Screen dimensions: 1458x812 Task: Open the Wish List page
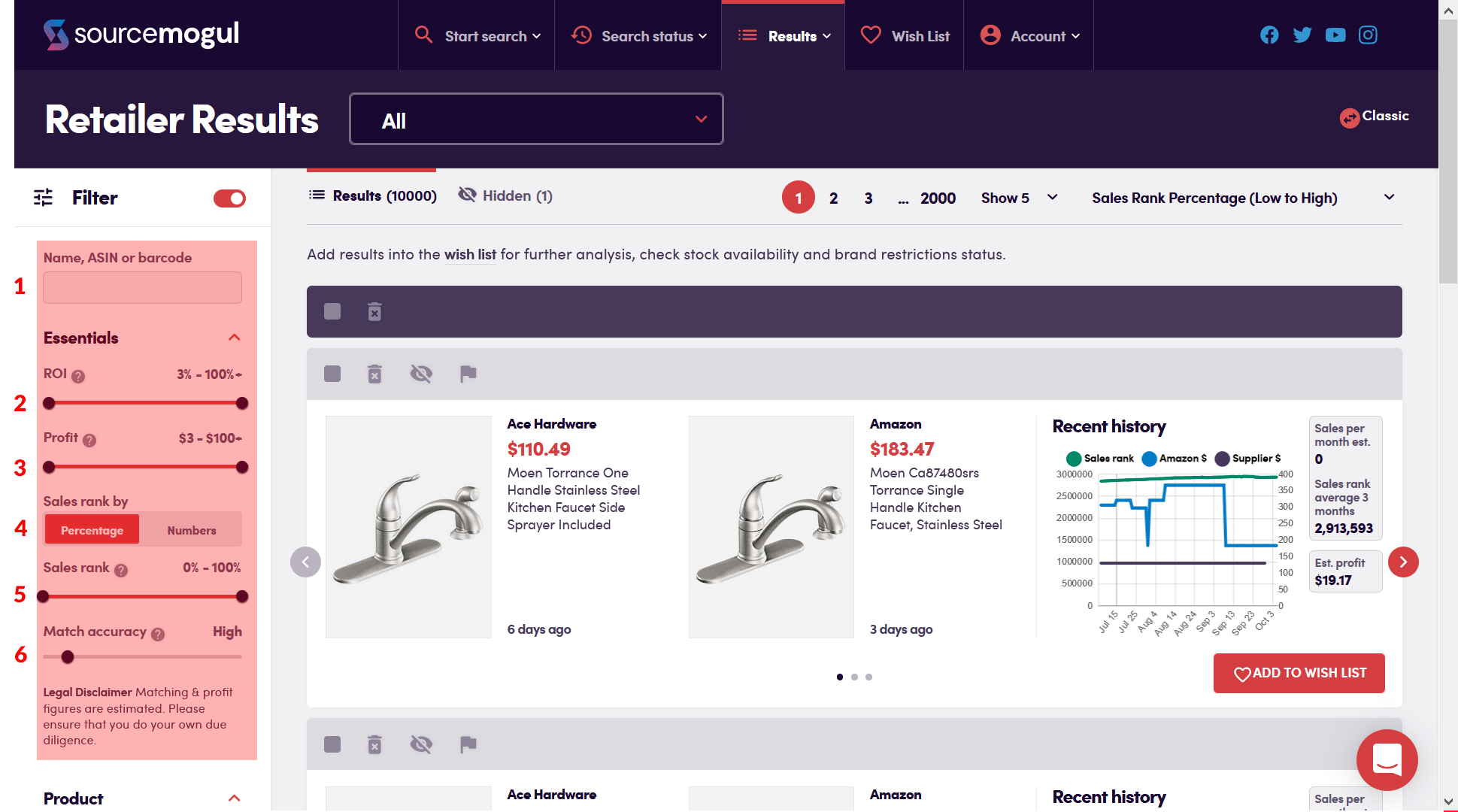pos(905,36)
